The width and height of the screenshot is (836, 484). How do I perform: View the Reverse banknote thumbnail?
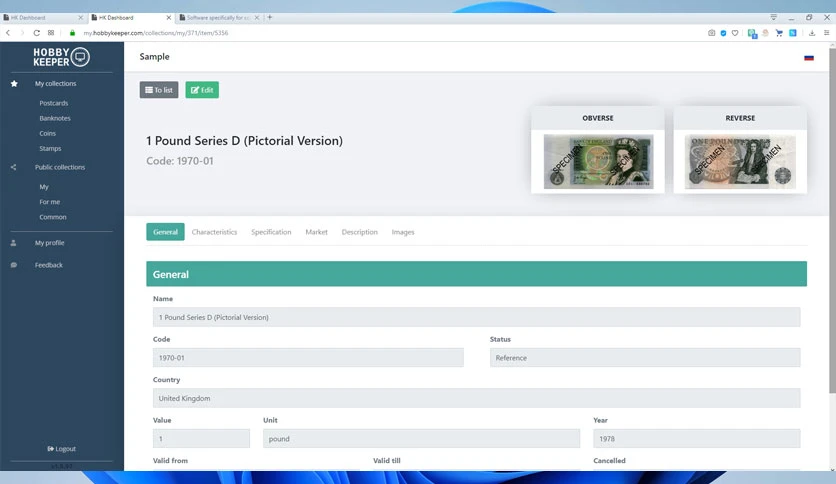click(x=740, y=162)
